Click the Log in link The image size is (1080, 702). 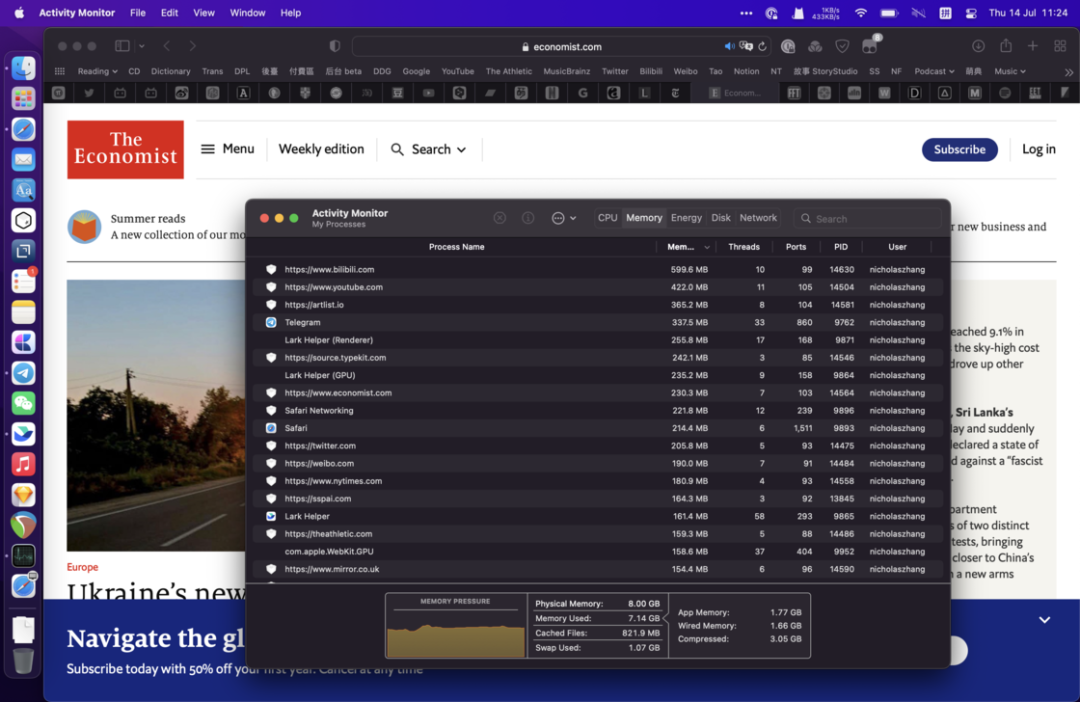1038,149
